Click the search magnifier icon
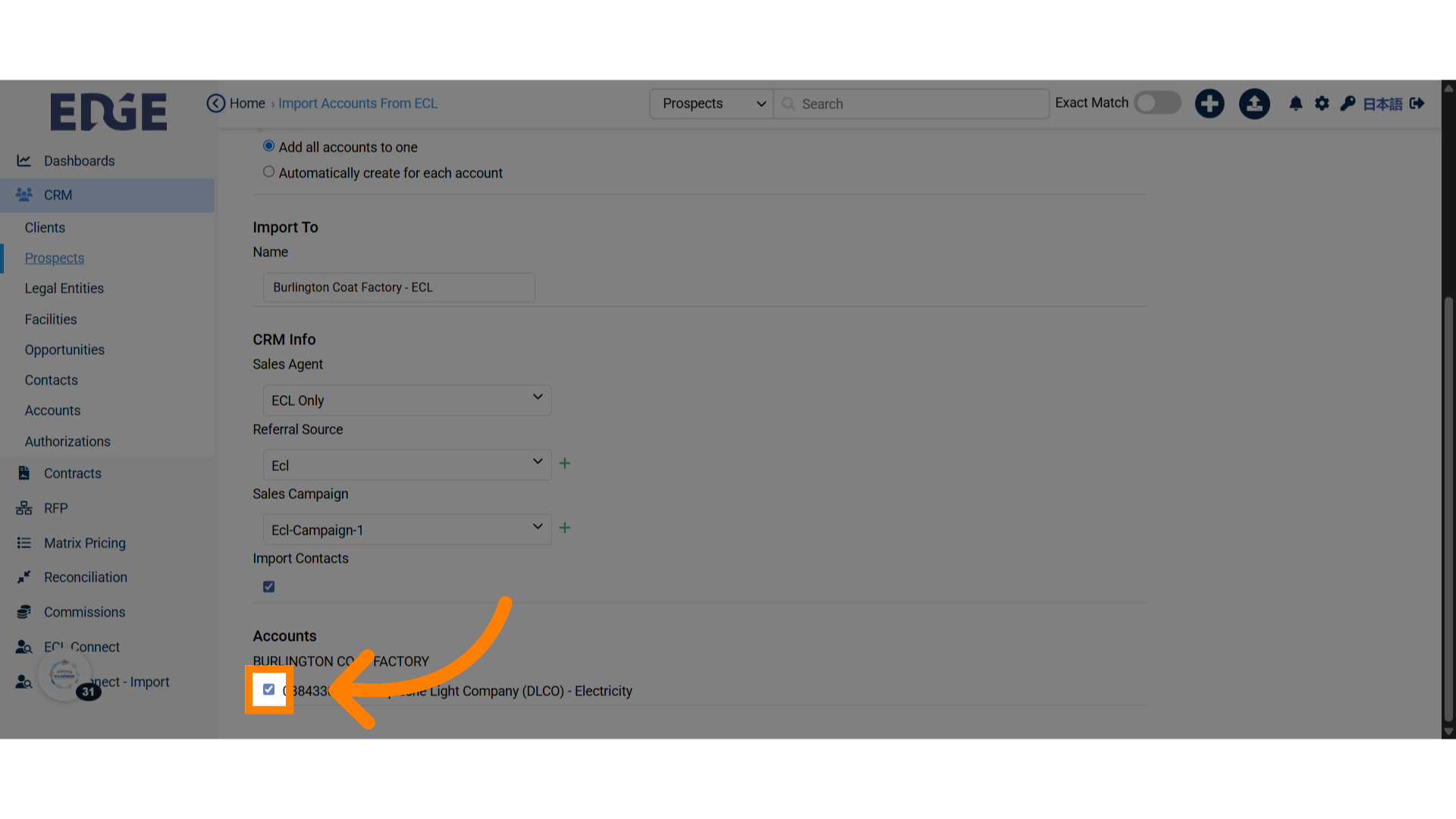This screenshot has width=1456, height=819. pyautogui.click(x=789, y=104)
